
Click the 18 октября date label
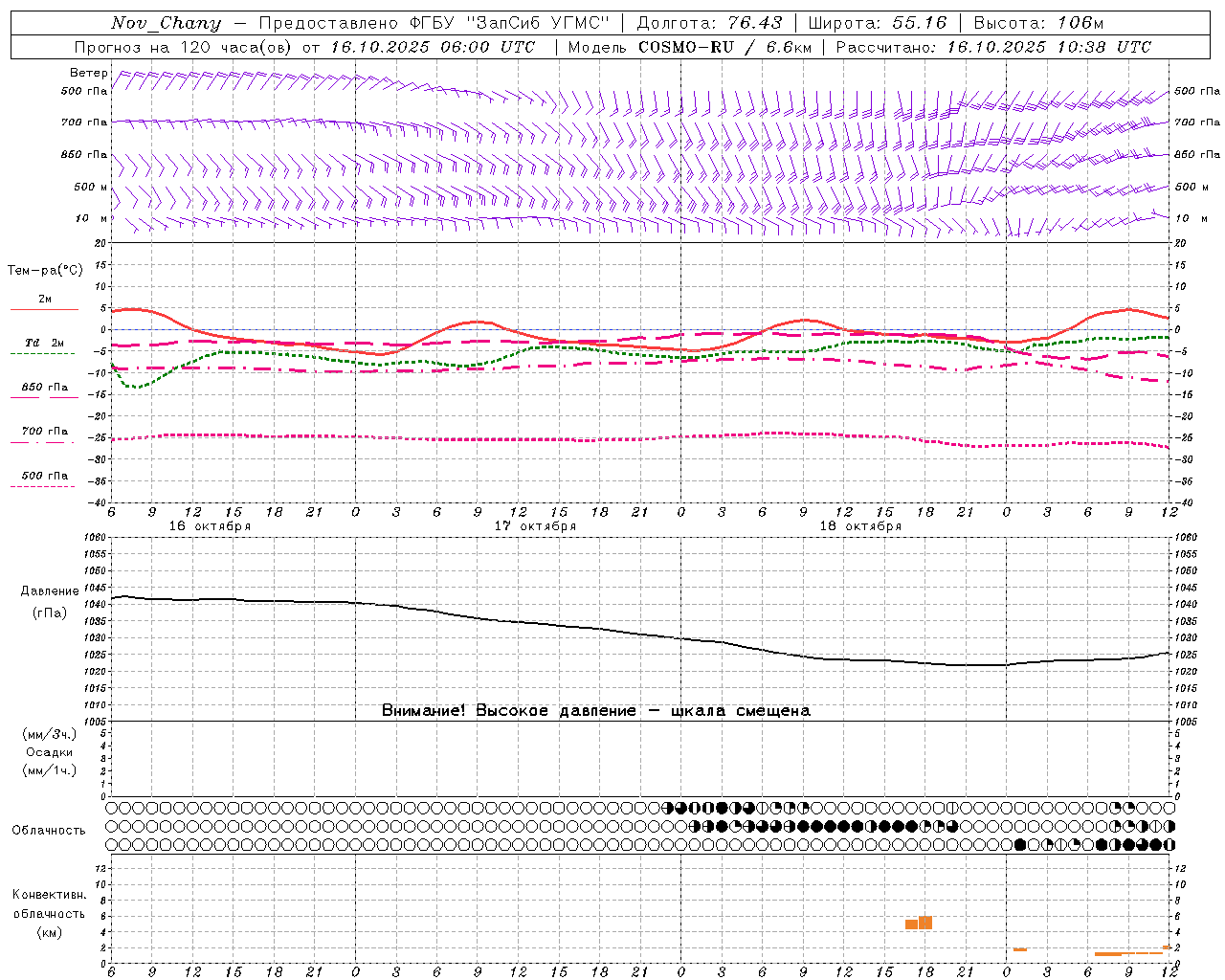pos(860,526)
